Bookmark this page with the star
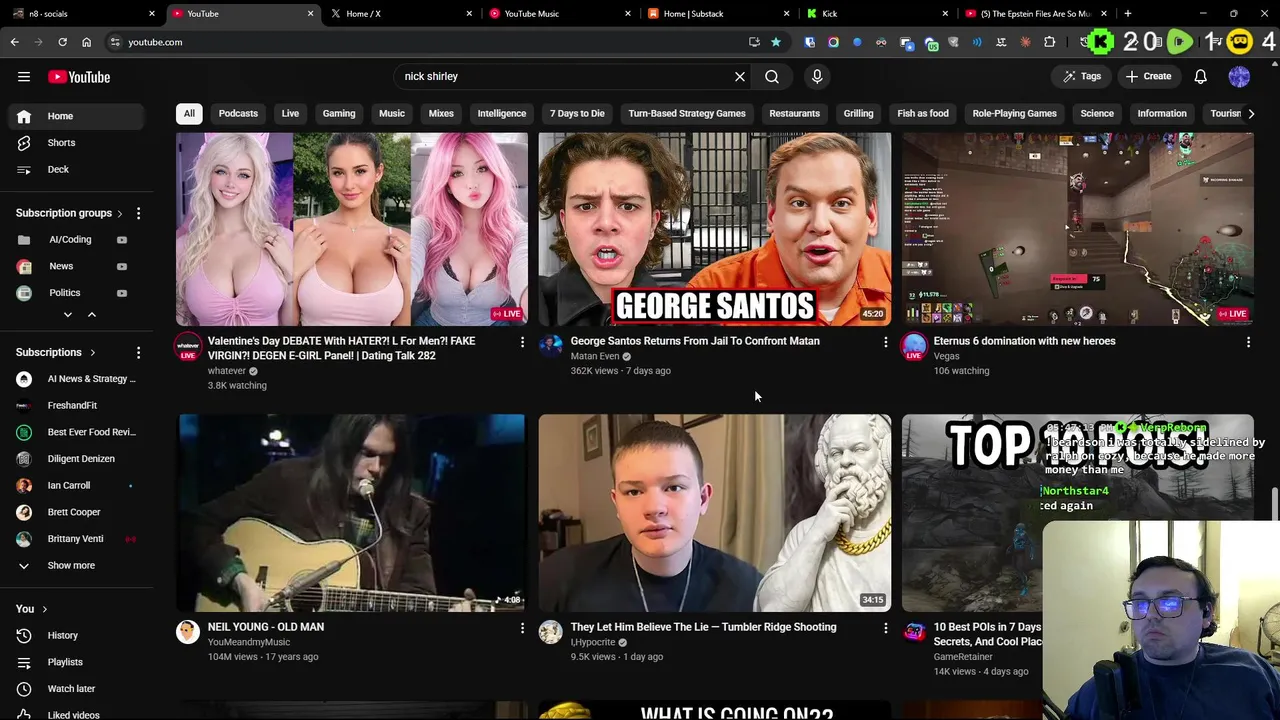The width and height of the screenshot is (1280, 720). click(775, 42)
